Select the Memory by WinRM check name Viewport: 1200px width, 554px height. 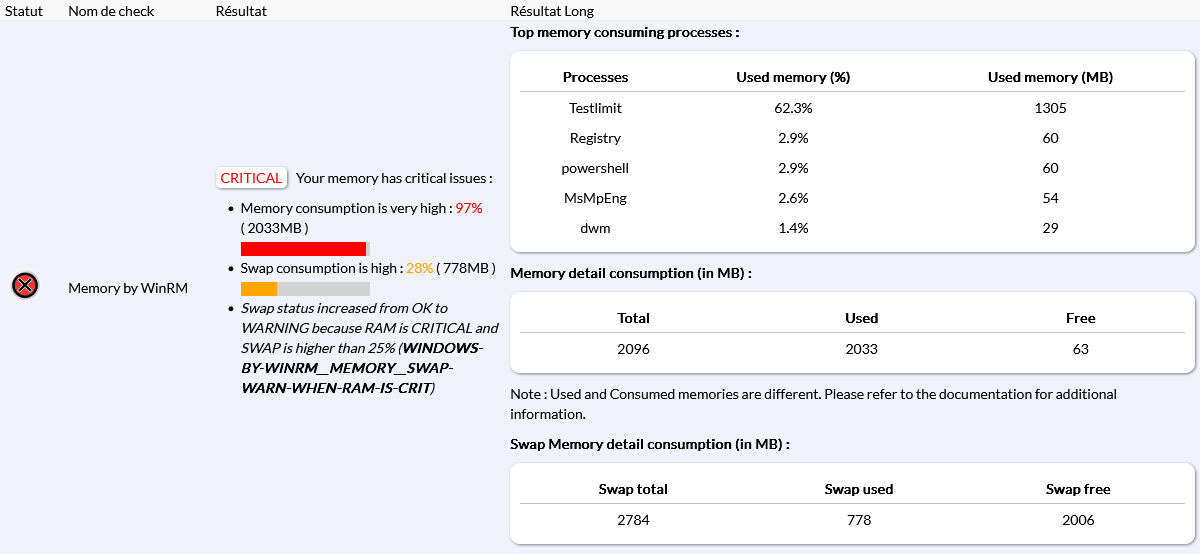coord(128,288)
